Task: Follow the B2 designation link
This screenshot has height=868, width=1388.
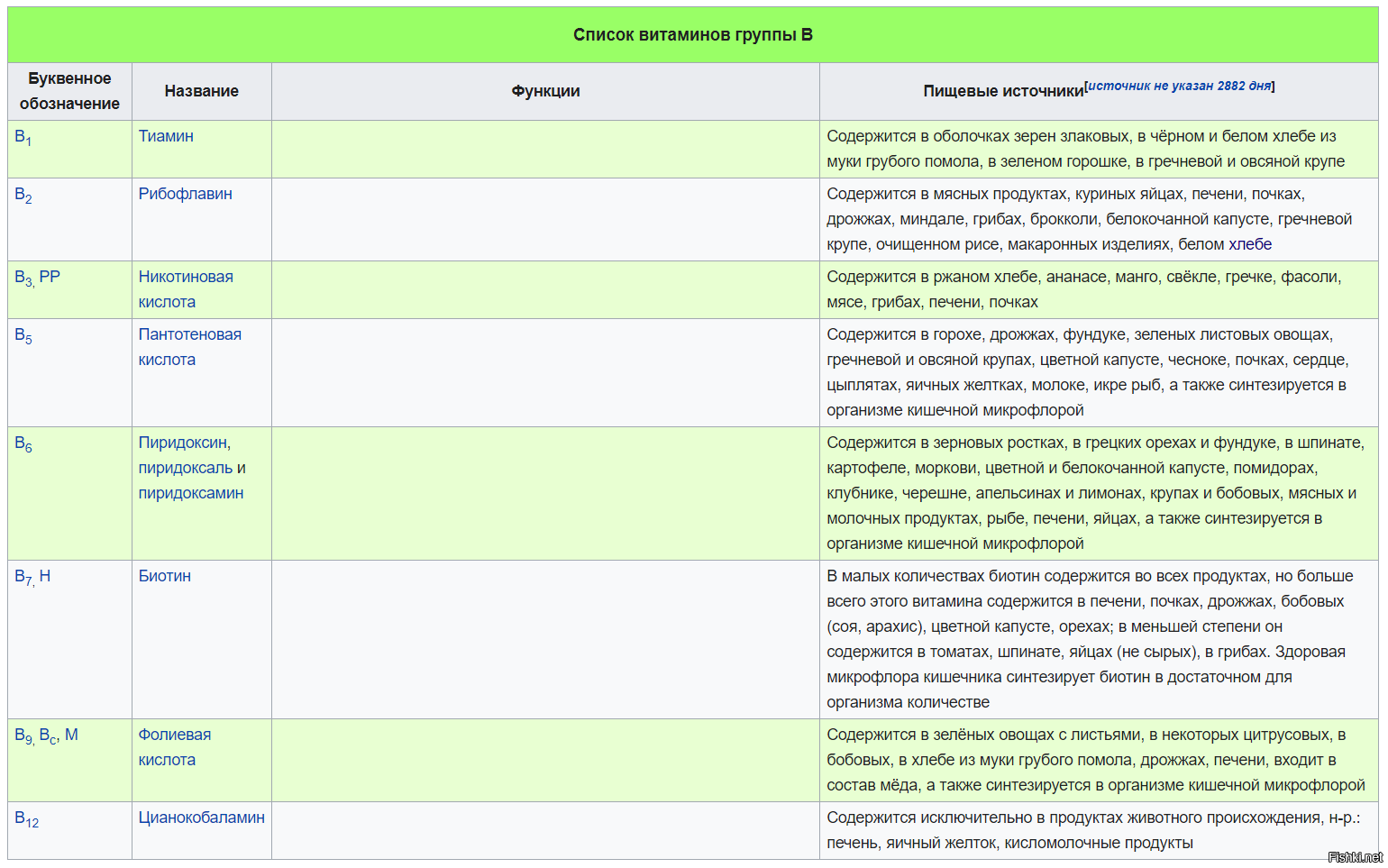Action: tap(23, 196)
